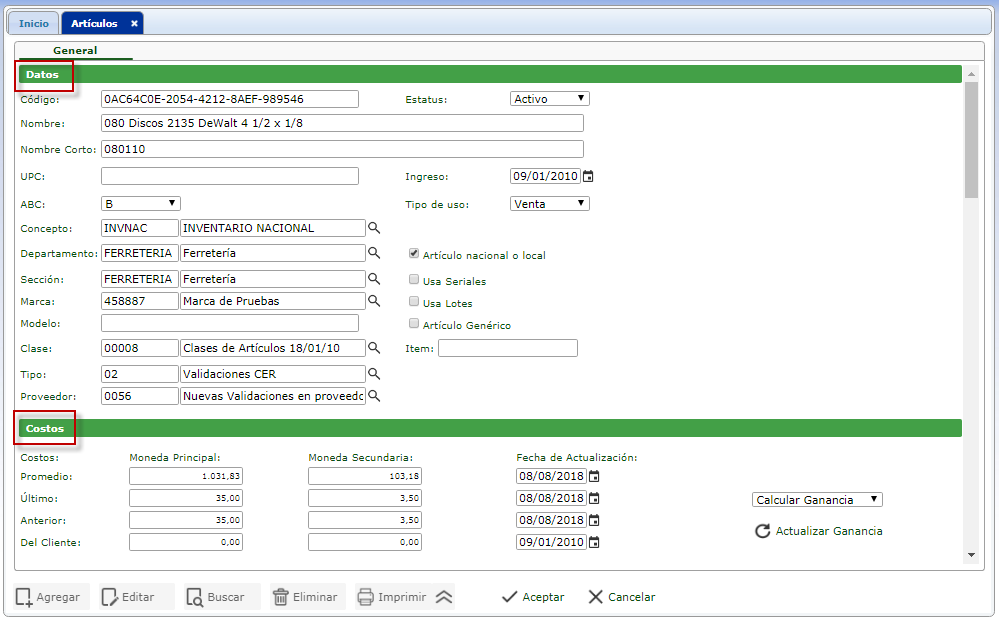999x621 pixels.
Task: Click the Cancelar button
Action: click(x=621, y=597)
